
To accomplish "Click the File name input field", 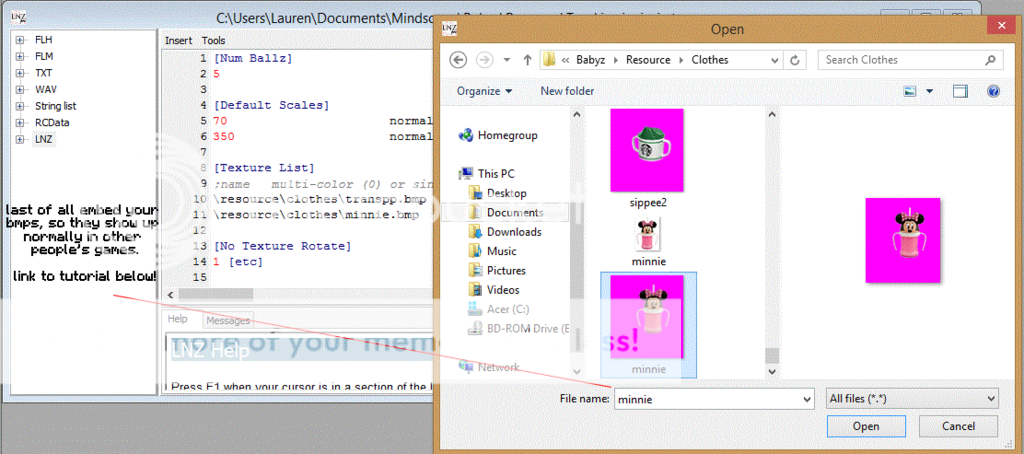I will pos(707,398).
